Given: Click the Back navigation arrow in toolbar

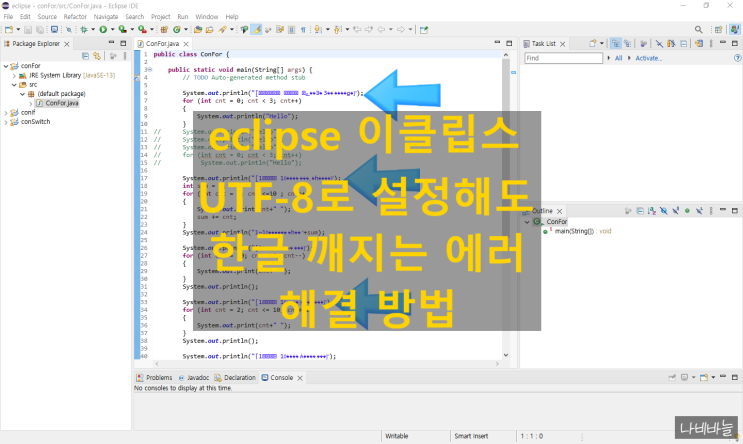Looking at the screenshot, I should click(381, 29).
